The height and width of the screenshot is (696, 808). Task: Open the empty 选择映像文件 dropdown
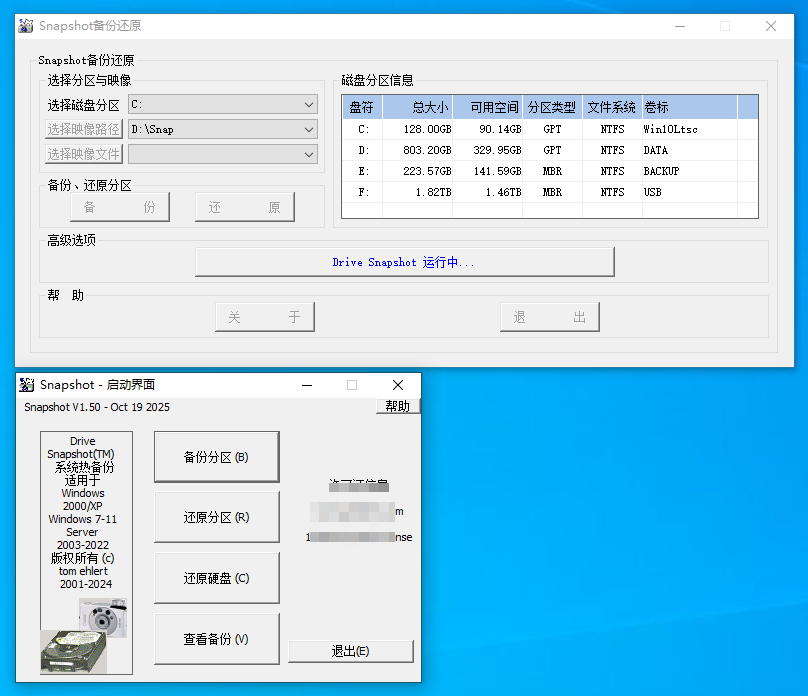[x=223, y=154]
